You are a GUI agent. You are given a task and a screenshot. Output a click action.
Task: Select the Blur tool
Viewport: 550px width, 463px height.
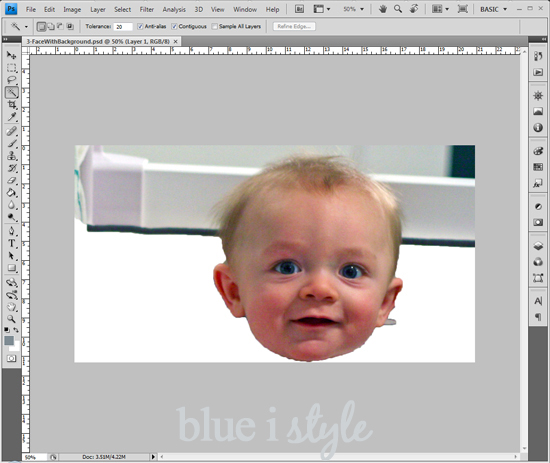point(12,205)
